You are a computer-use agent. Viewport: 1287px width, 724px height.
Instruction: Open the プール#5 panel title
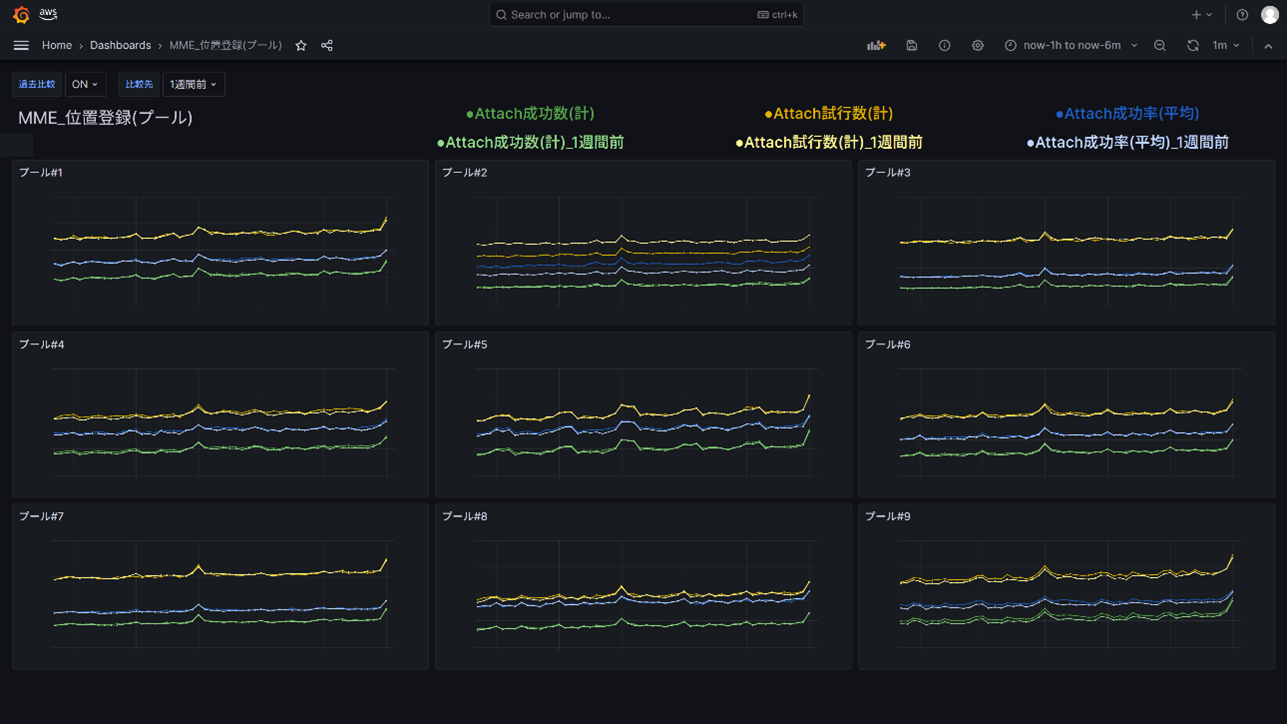[x=465, y=345]
